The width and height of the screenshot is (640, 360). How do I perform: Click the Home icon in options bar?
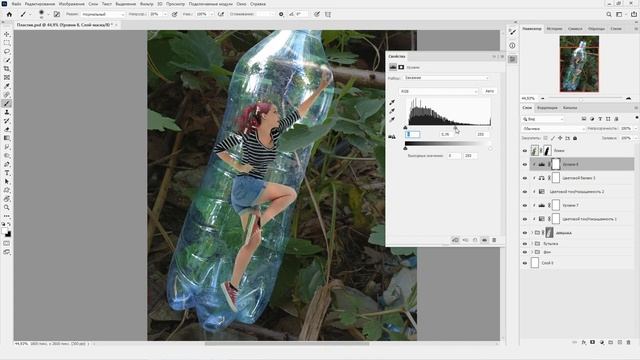coord(9,14)
